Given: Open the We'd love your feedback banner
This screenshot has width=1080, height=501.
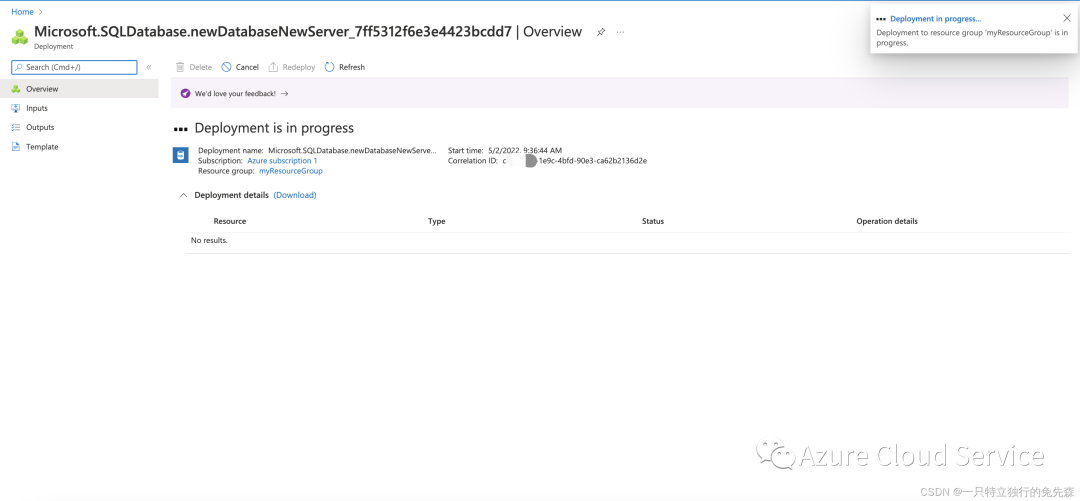Looking at the screenshot, I should (x=620, y=93).
